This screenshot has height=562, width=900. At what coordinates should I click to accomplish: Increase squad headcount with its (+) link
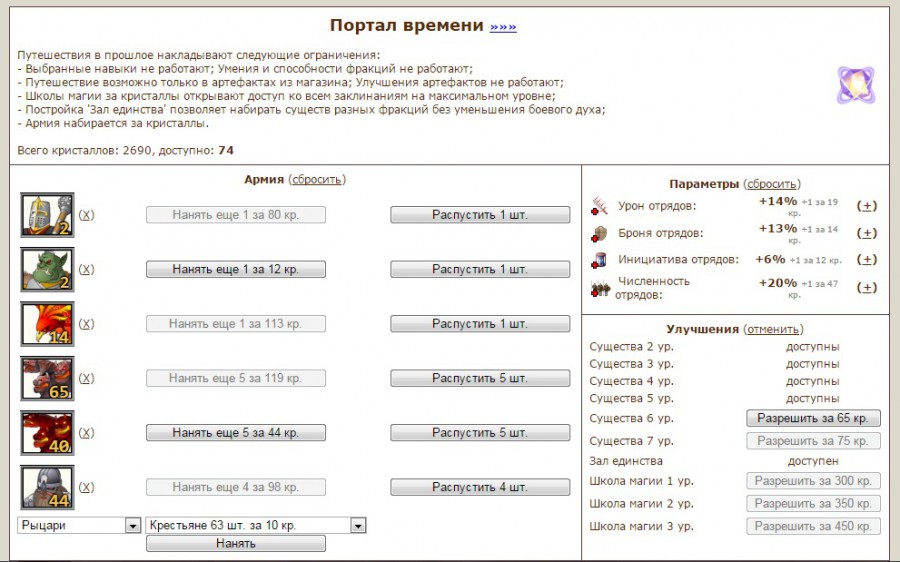(x=867, y=288)
